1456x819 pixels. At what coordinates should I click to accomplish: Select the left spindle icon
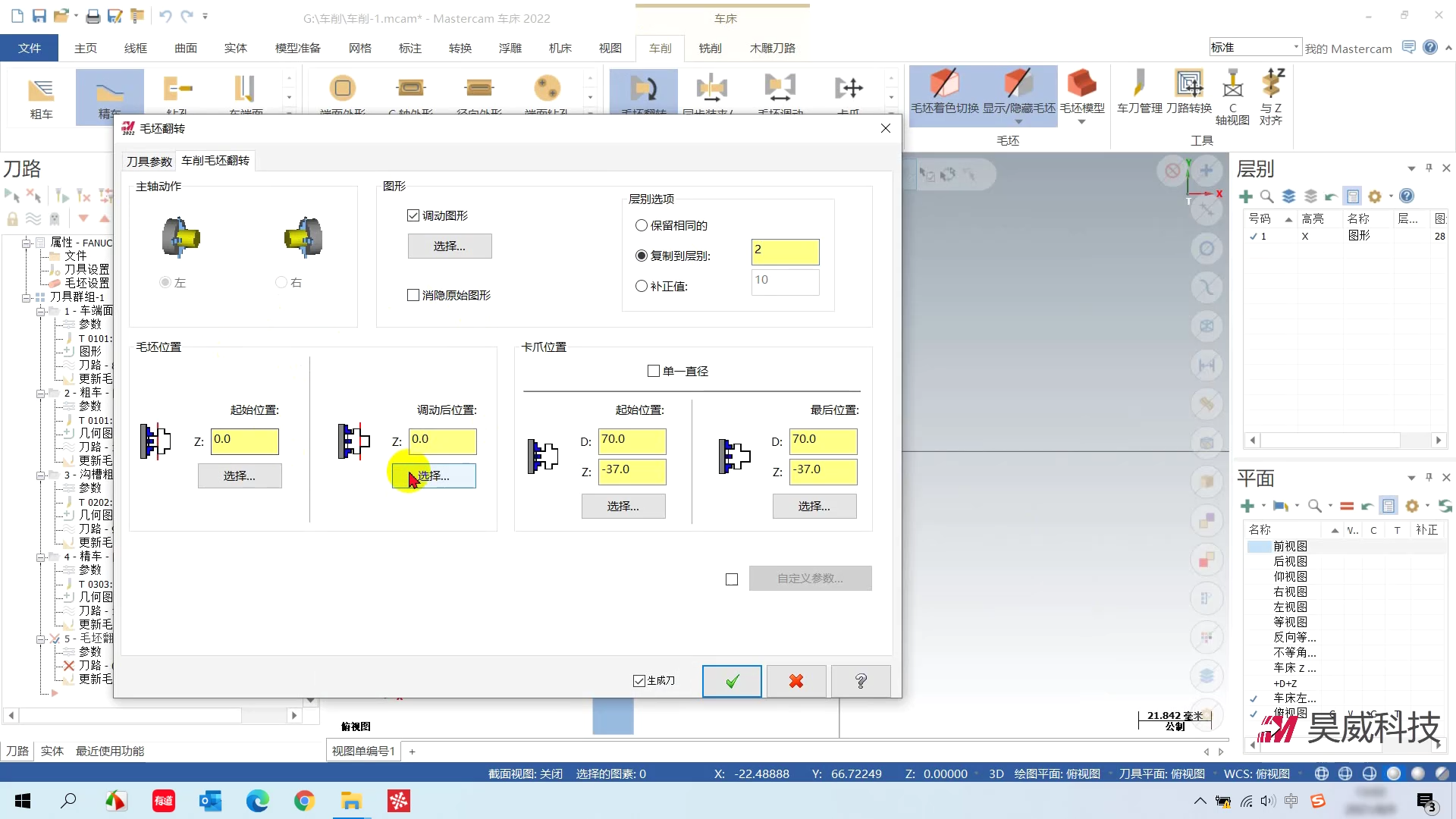pyautogui.click(x=180, y=238)
